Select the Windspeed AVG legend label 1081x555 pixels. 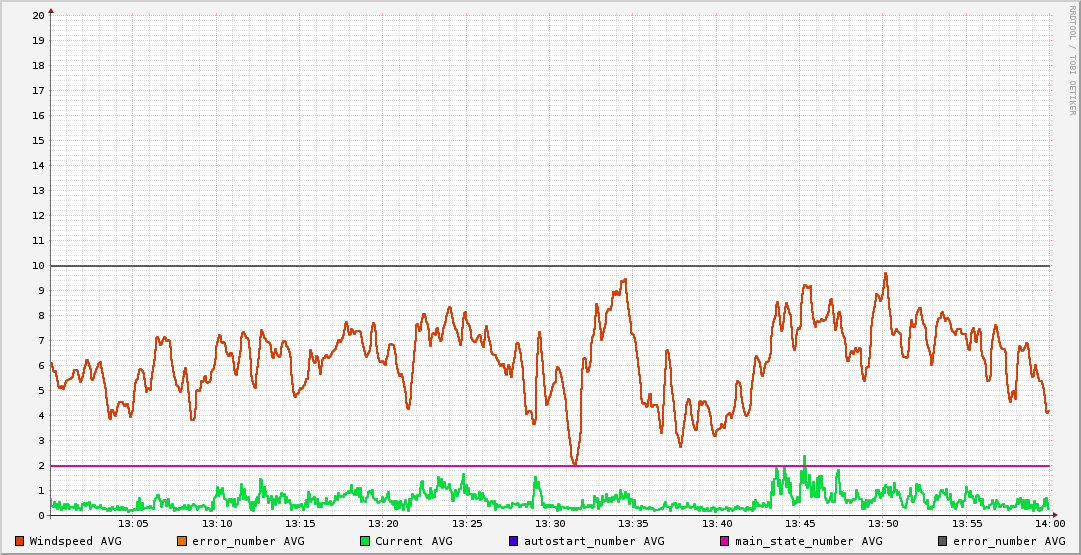coord(75,541)
